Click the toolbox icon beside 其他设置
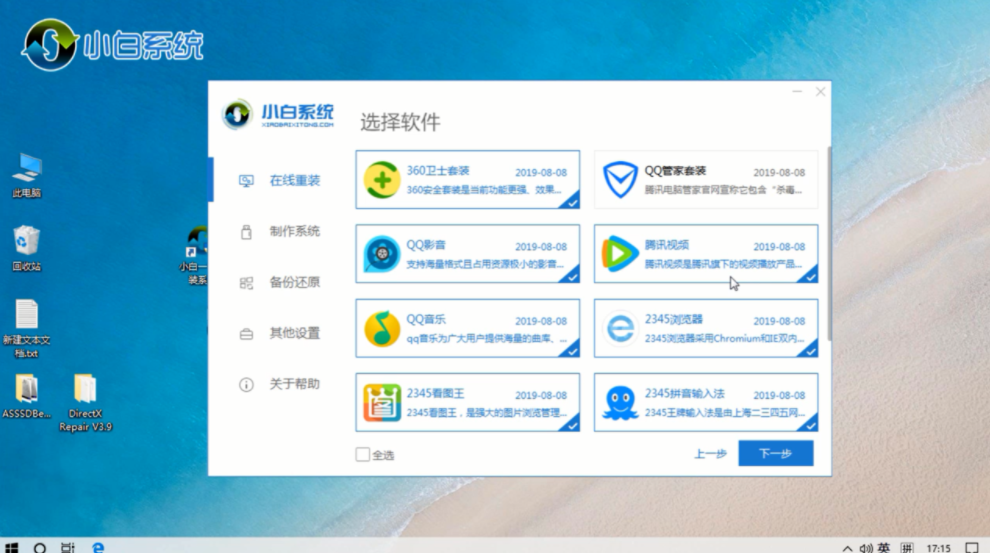 [246, 333]
